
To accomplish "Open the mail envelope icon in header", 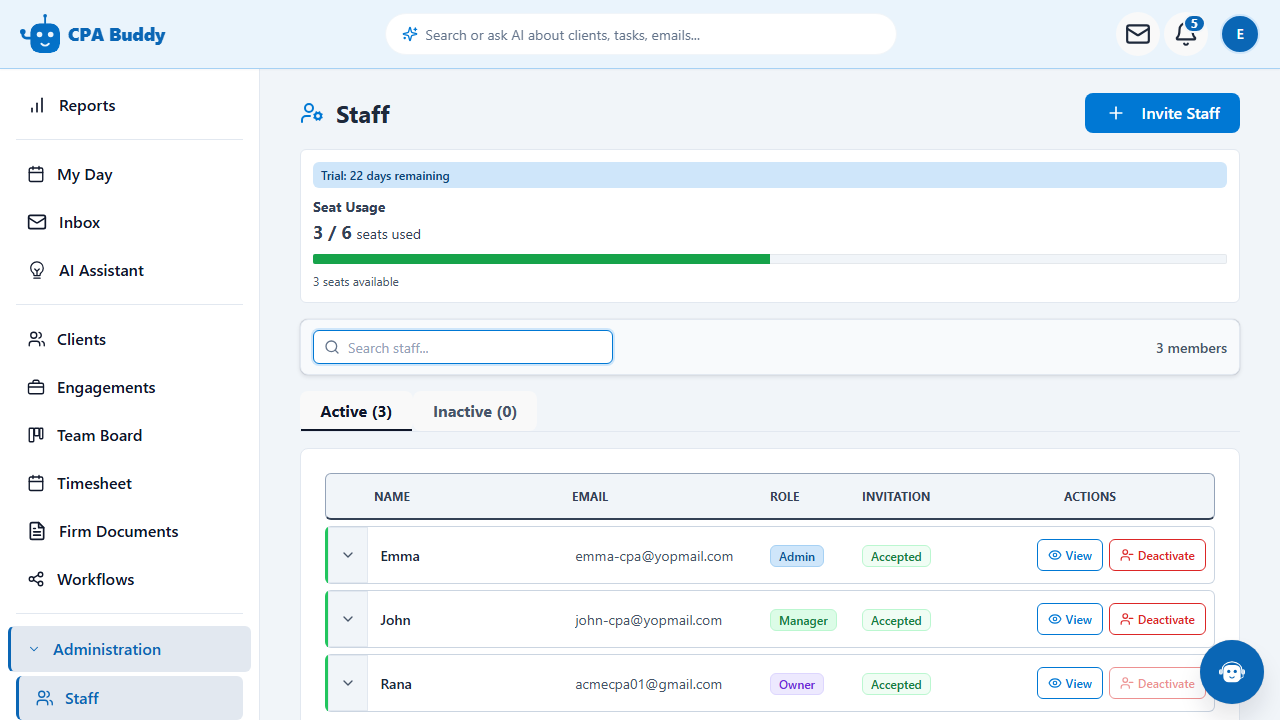I will (x=1138, y=34).
